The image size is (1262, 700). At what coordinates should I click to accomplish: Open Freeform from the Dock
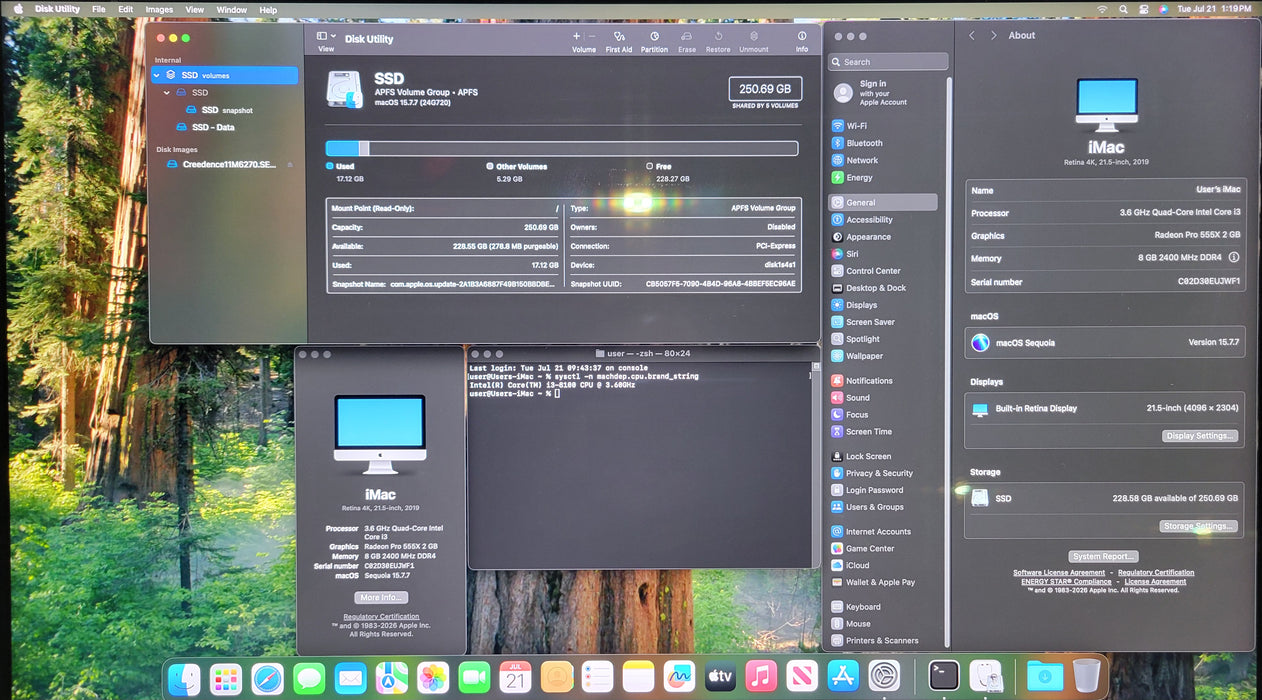click(x=680, y=677)
